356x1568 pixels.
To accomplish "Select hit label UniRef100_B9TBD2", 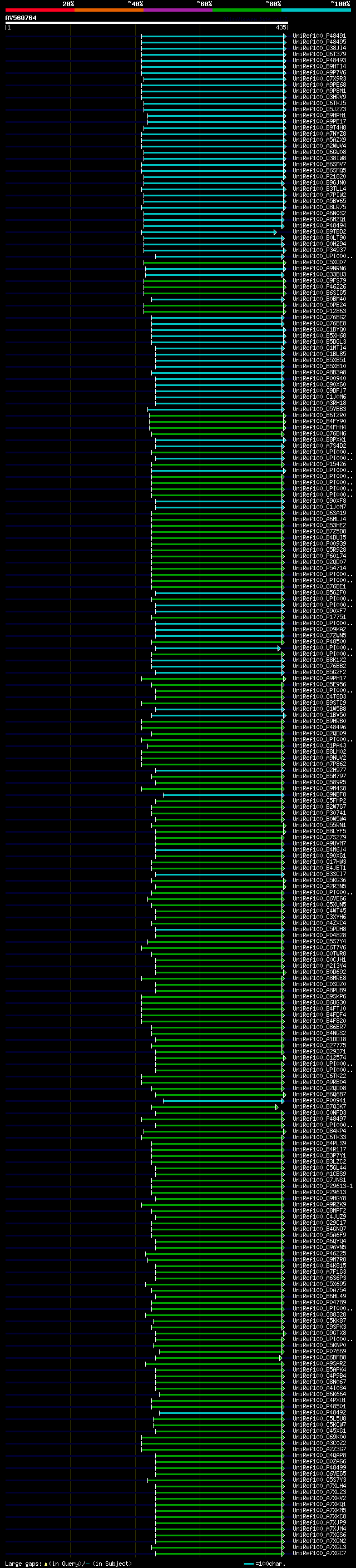I will pyautogui.click(x=319, y=231).
